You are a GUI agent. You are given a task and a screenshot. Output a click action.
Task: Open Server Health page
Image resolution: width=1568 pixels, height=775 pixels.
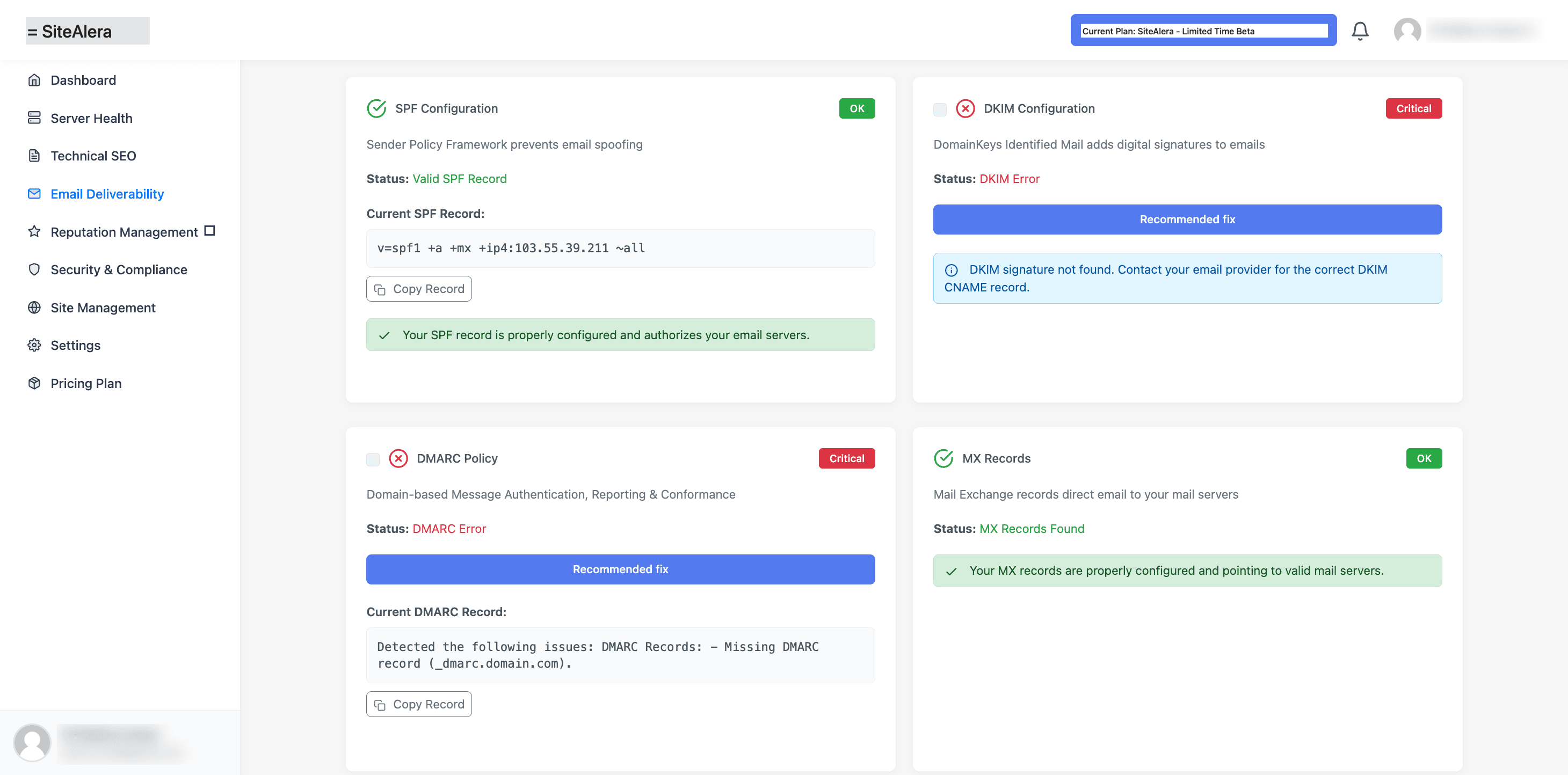91,118
